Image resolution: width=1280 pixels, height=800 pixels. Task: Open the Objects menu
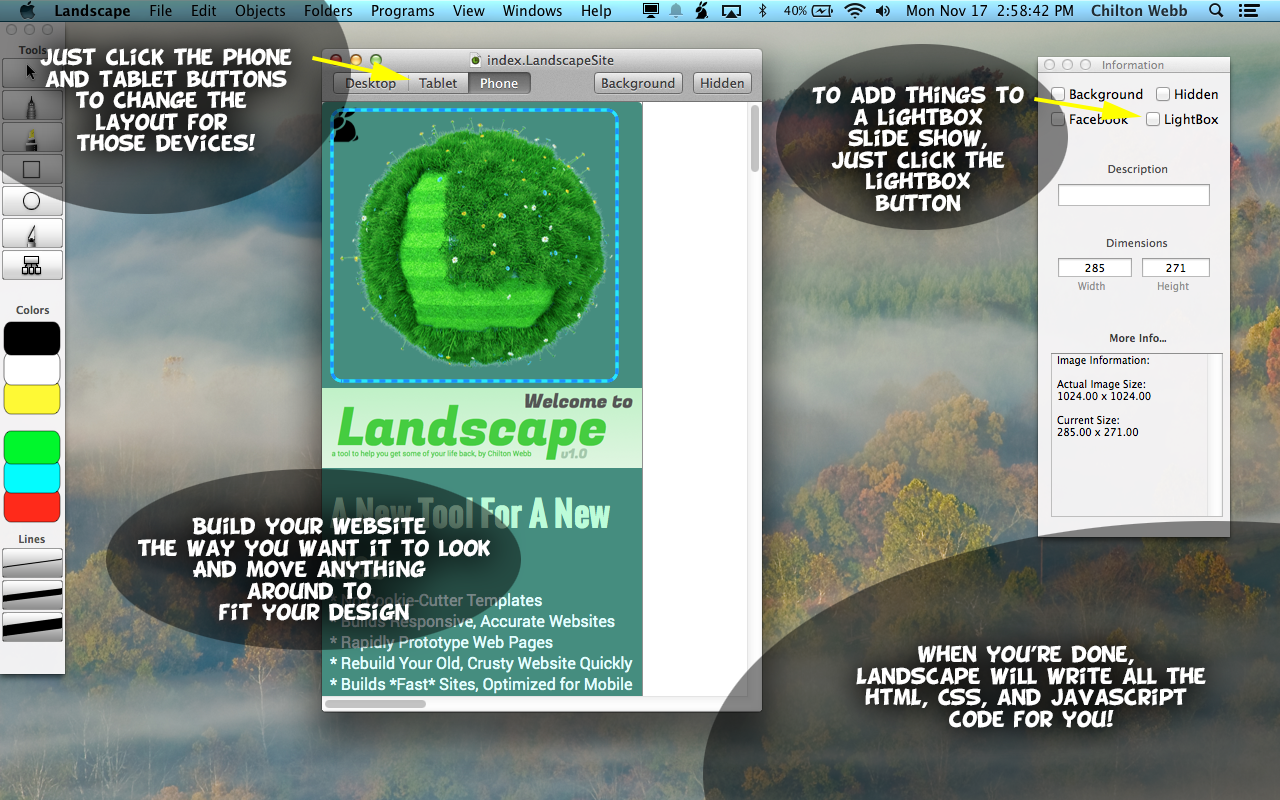260,11
